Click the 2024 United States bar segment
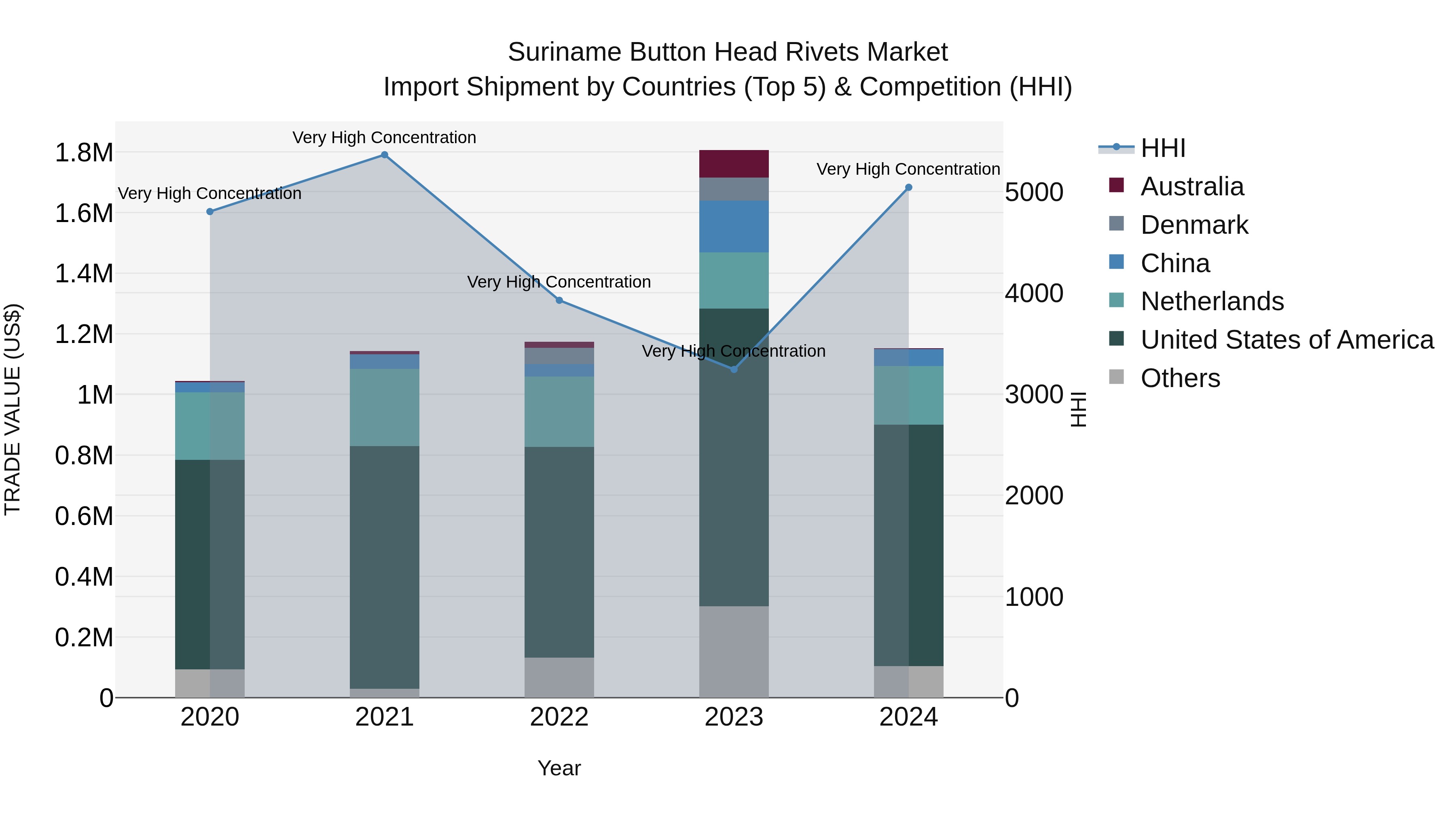This screenshot has height=819, width=1456. click(908, 546)
